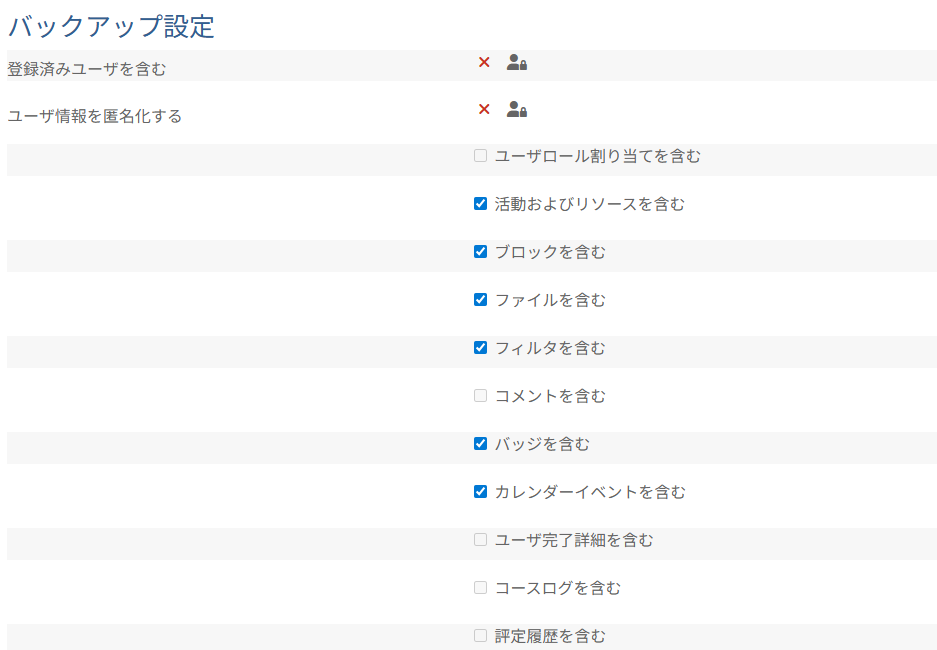The width and height of the screenshot is (937, 650).
Task: Click the コメントを含む label text
Action: tap(550, 396)
